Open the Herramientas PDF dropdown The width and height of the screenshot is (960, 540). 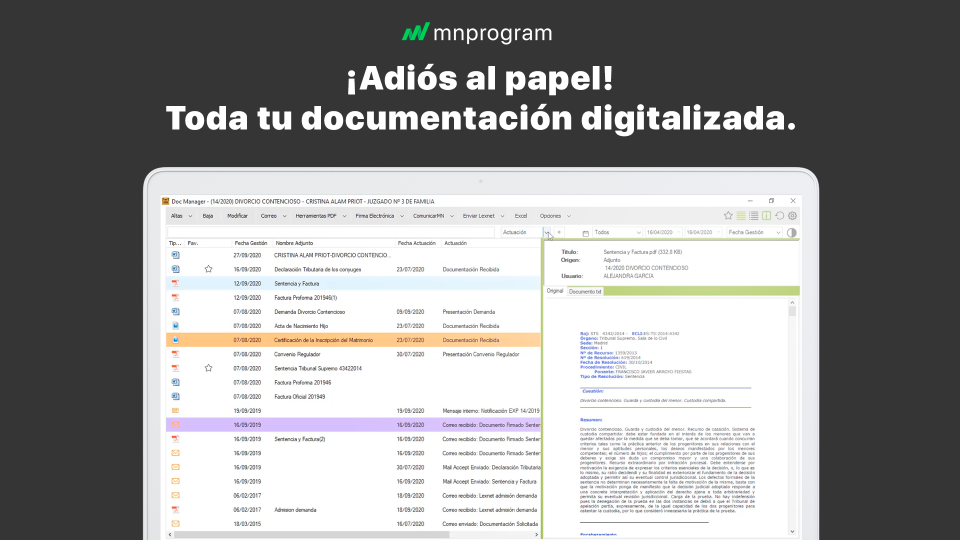point(320,216)
